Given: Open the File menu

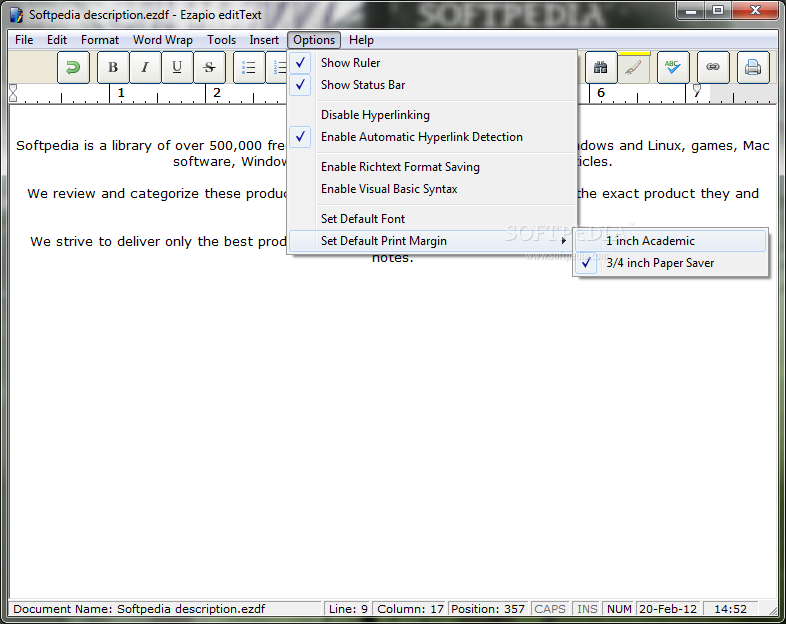Looking at the screenshot, I should [x=24, y=40].
